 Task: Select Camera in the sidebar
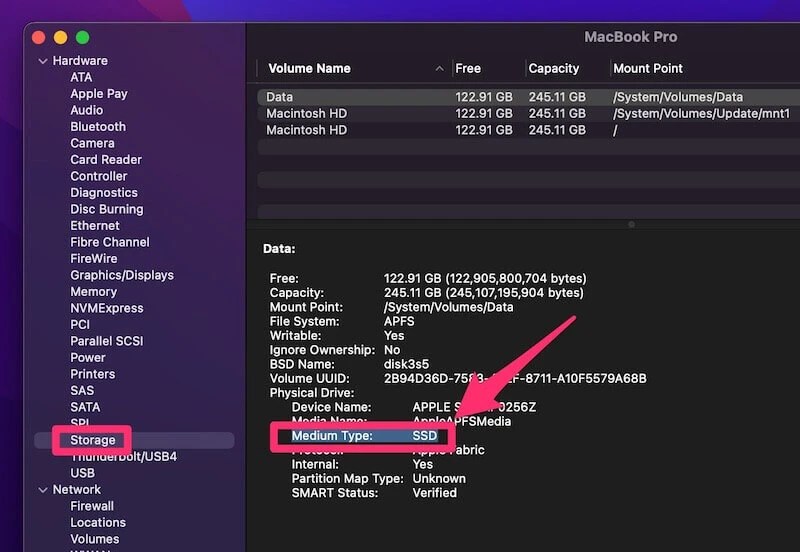92,143
